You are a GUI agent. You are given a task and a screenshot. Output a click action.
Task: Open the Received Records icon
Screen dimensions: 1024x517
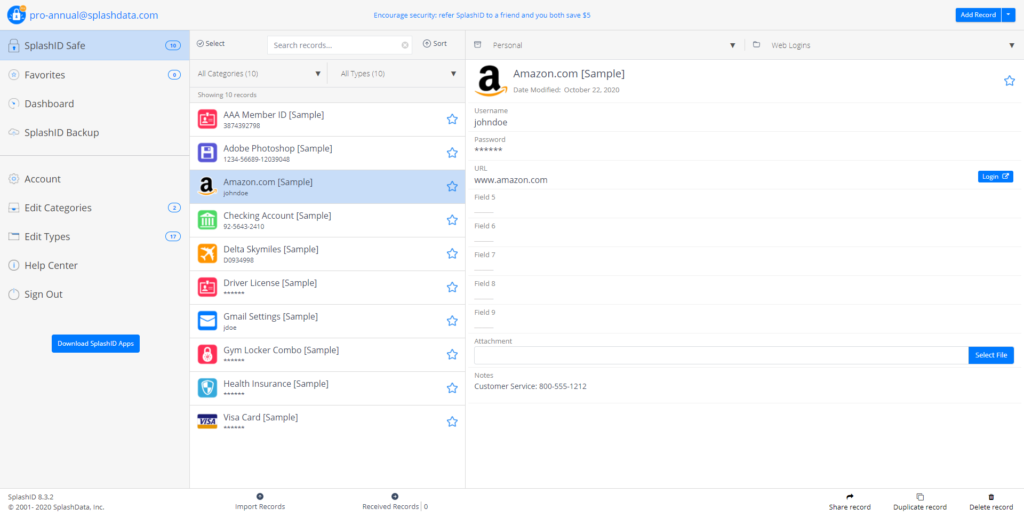[x=394, y=496]
